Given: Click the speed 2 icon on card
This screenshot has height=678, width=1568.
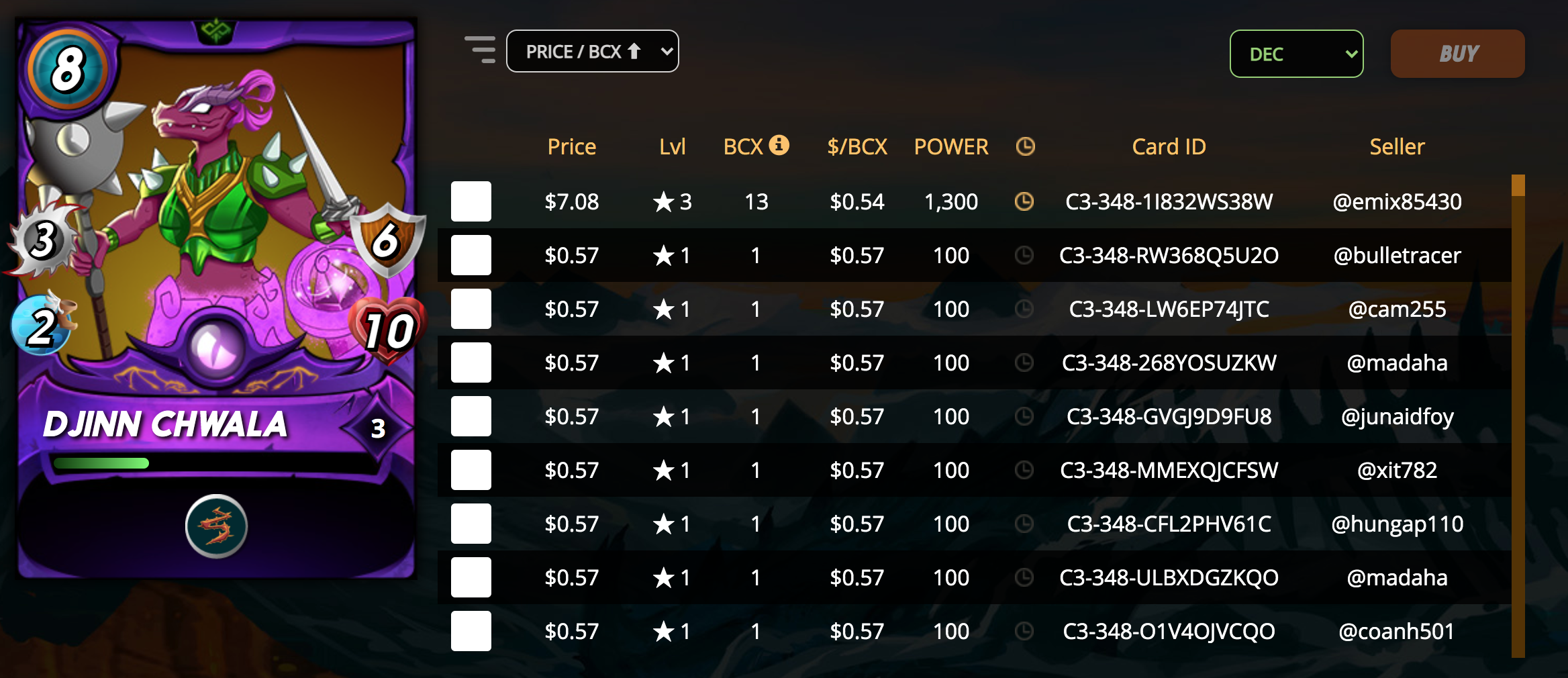Looking at the screenshot, I should [42, 326].
